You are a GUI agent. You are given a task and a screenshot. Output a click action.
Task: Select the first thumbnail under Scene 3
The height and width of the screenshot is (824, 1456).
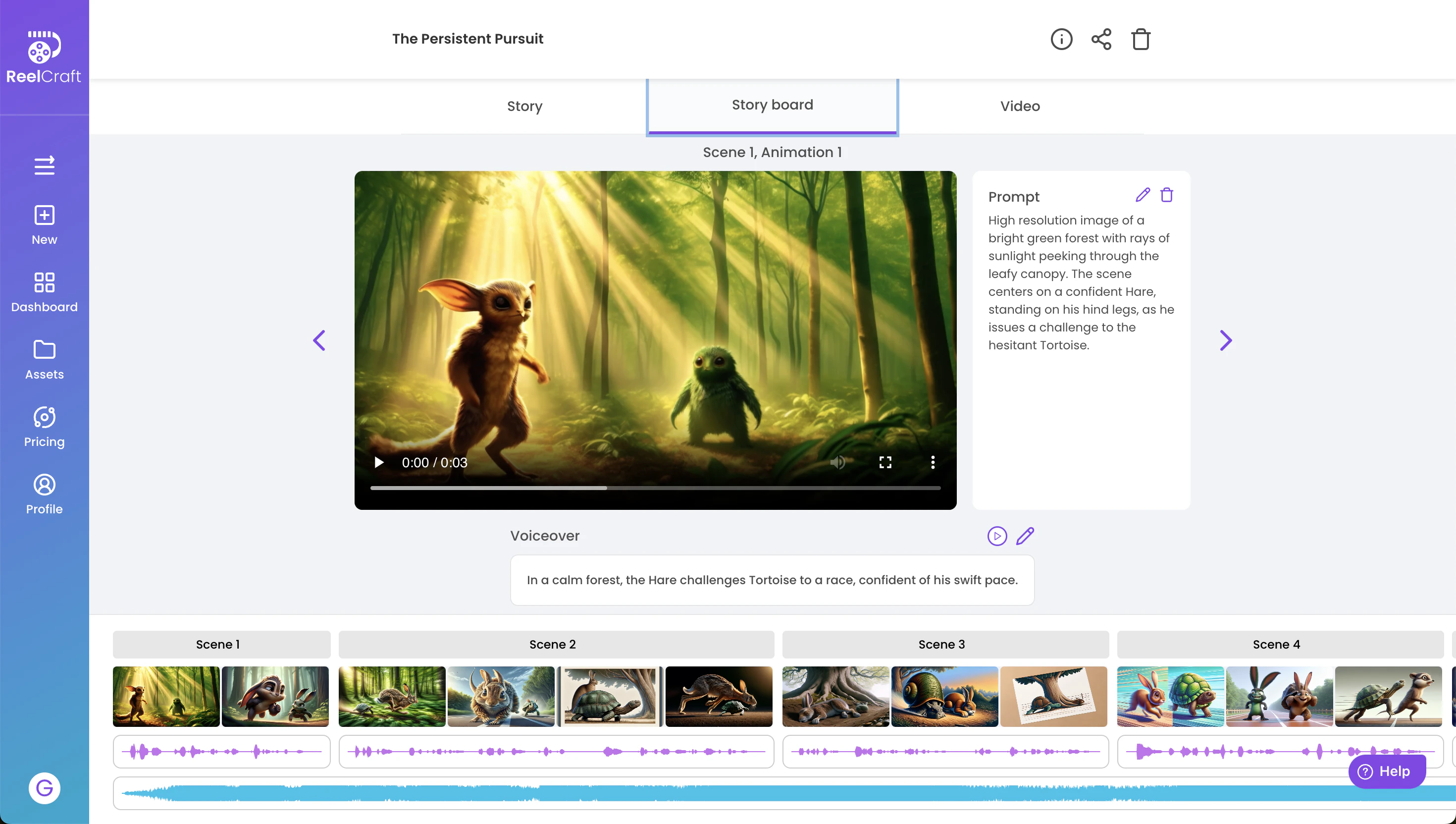point(835,697)
